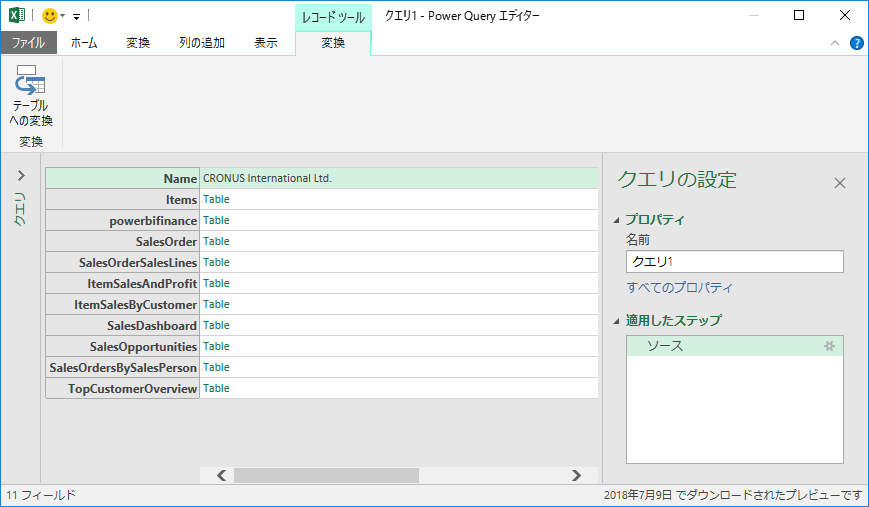Select the ソース applied step

pyautogui.click(x=735, y=346)
